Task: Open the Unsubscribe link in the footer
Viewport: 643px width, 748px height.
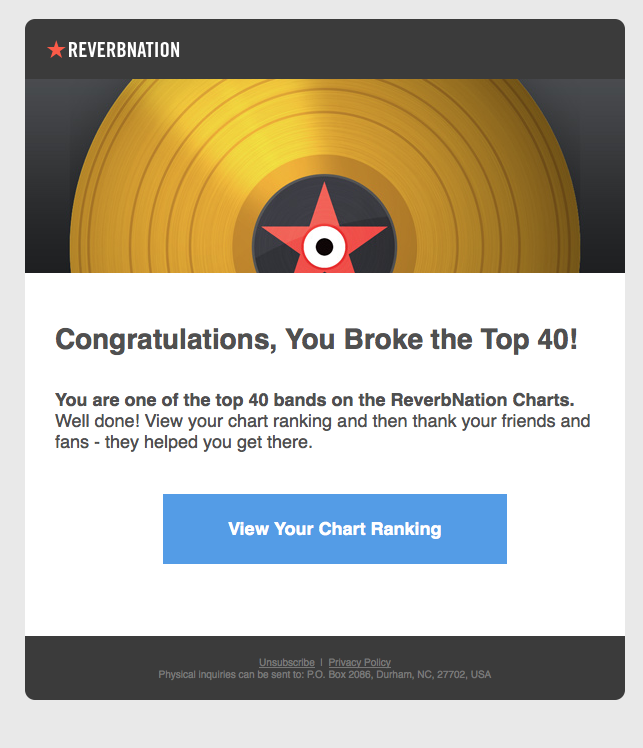Action: (286, 663)
